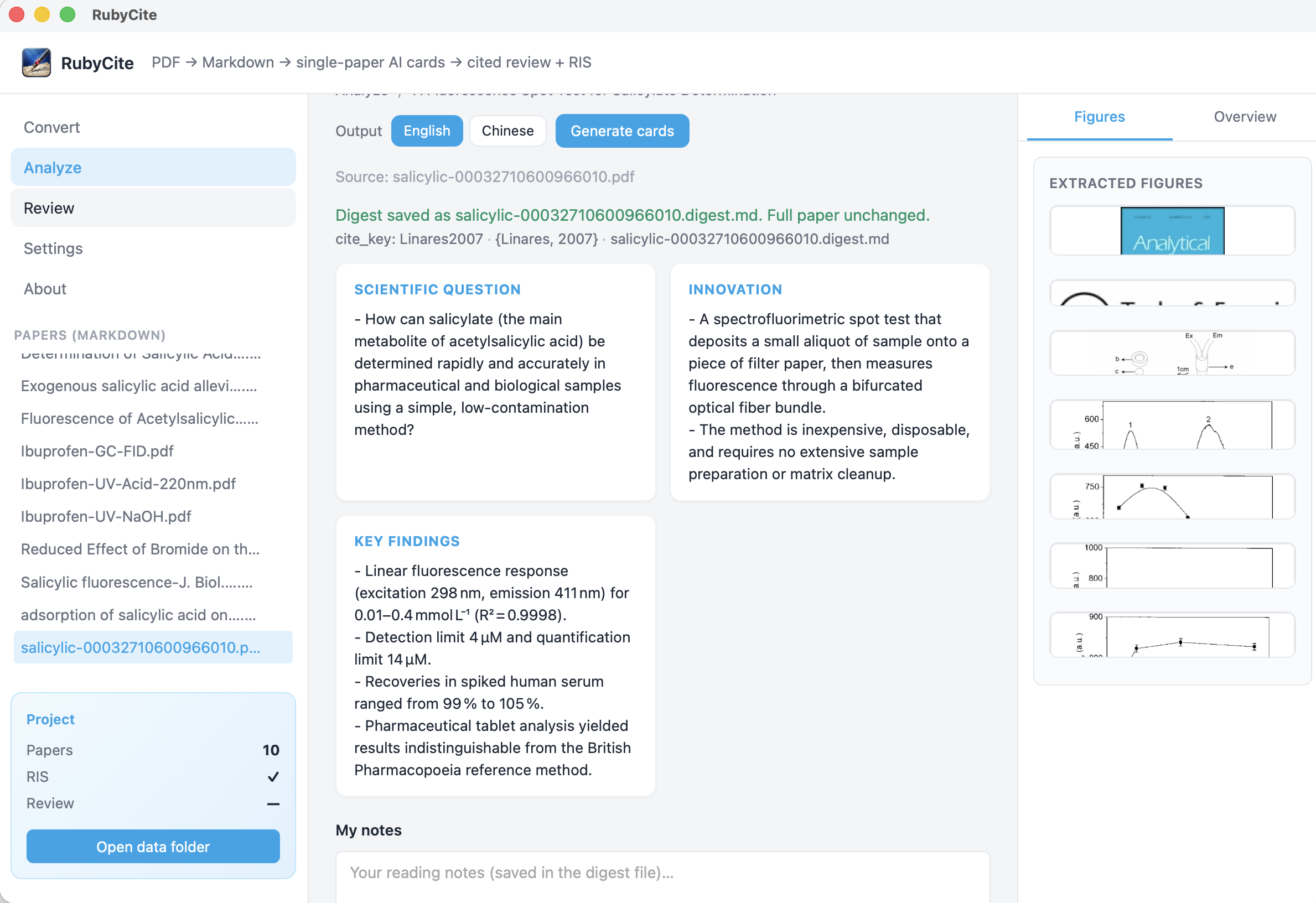Screen dimensions: 1316x903
Task: Click the Generate cards button
Action: (x=622, y=131)
